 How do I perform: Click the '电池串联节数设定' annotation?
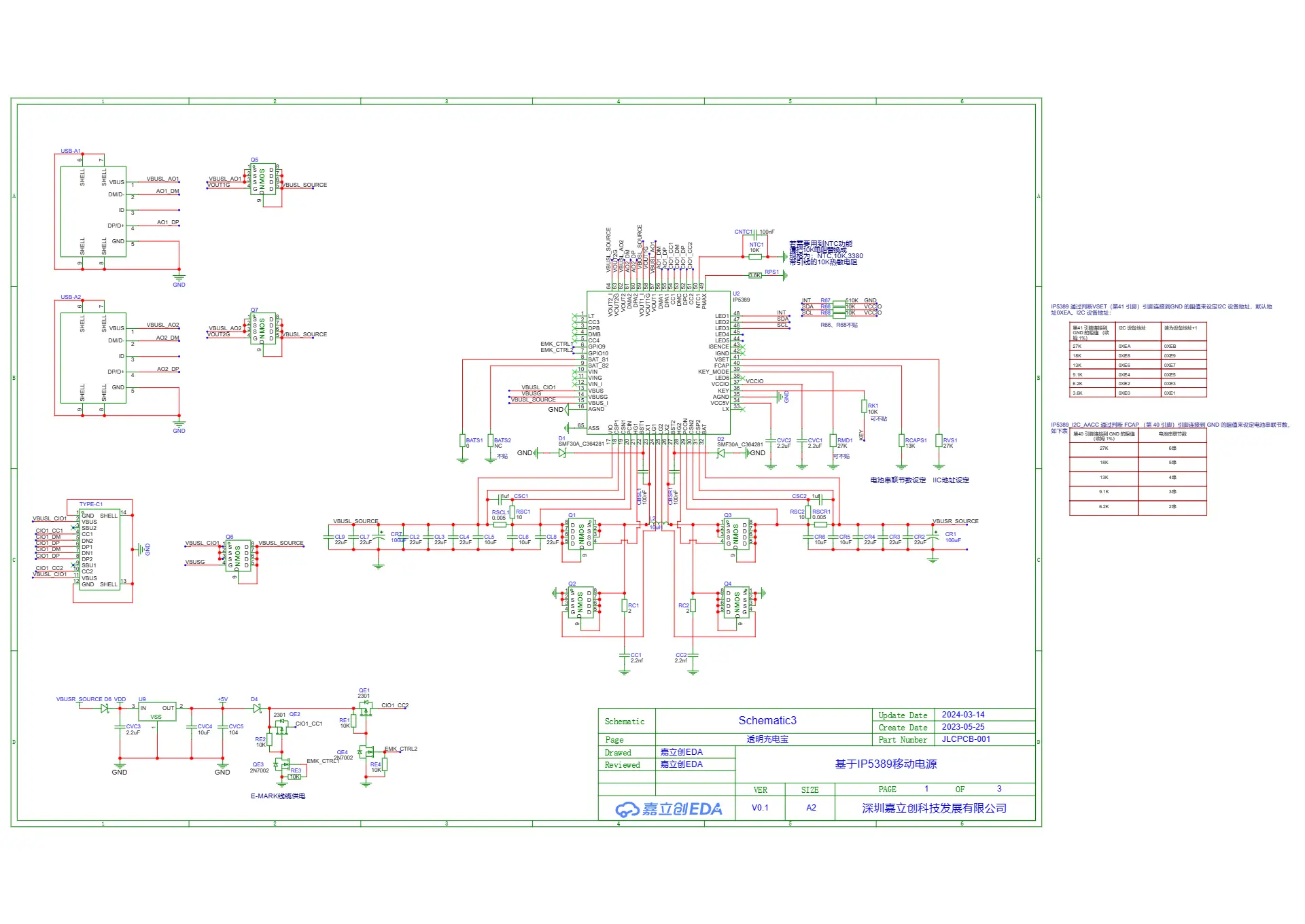[898, 480]
